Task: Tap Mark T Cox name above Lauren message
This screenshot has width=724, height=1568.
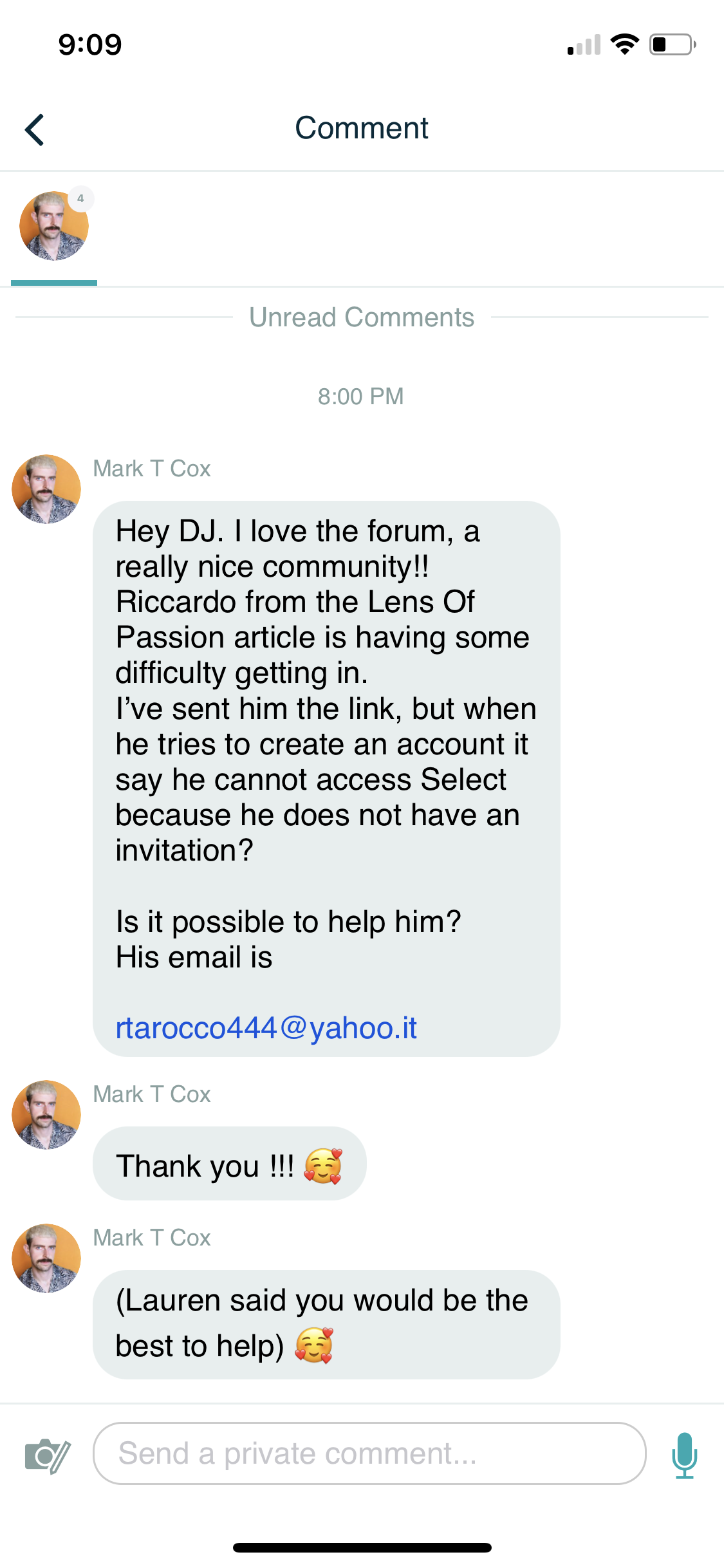Action: [152, 1238]
